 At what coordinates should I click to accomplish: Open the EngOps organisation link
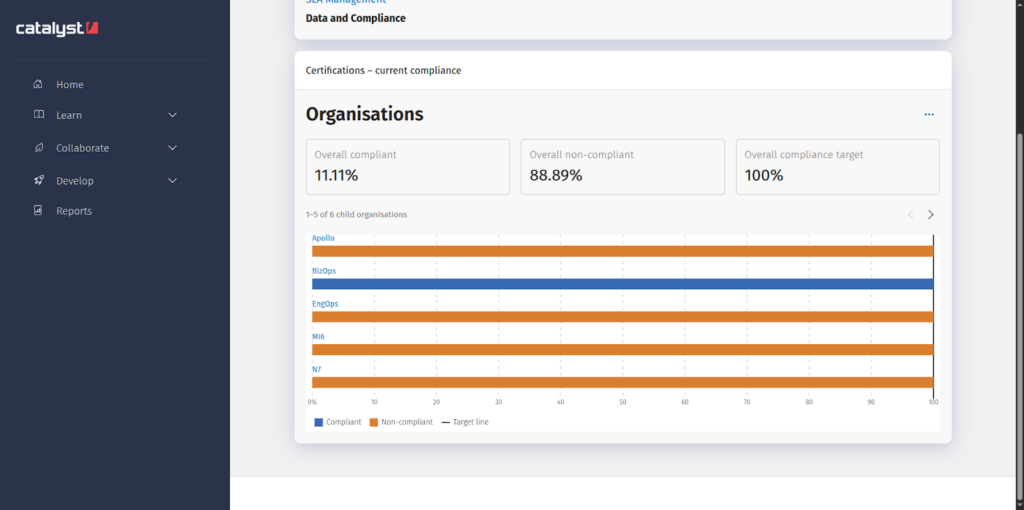point(325,304)
